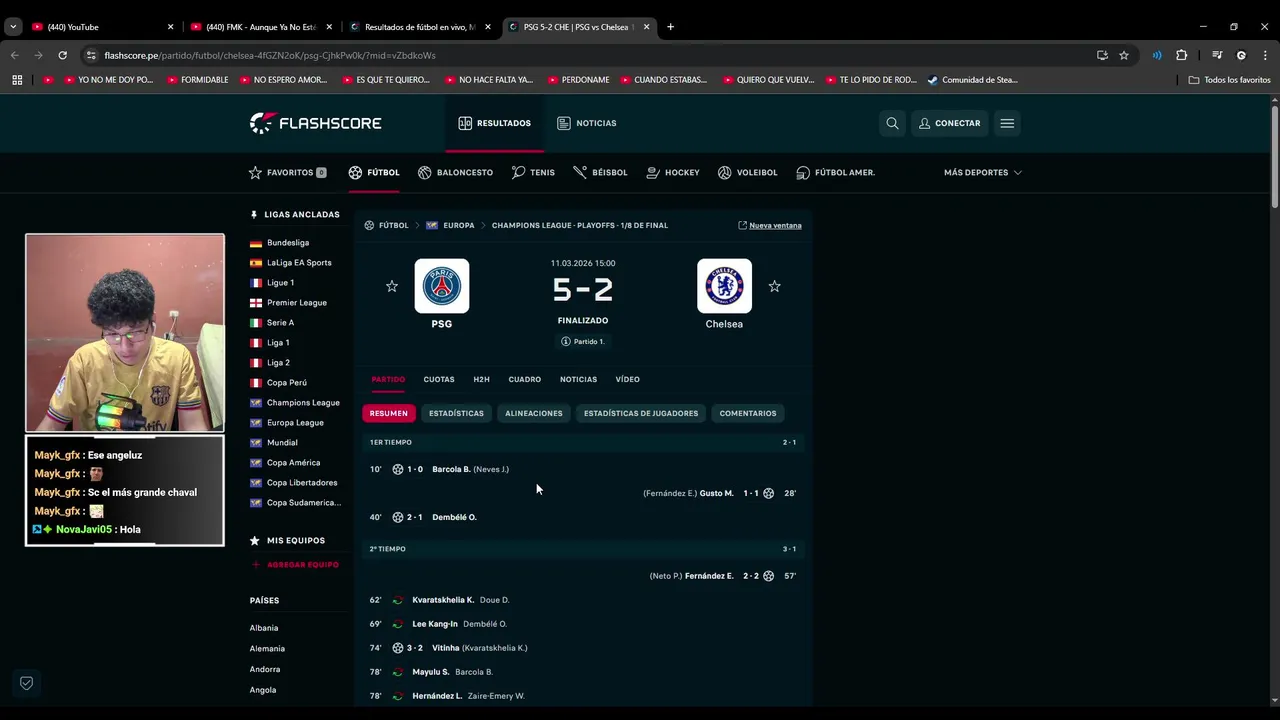Select the Resumen pill button
Image resolution: width=1280 pixels, height=720 pixels.
click(388, 413)
